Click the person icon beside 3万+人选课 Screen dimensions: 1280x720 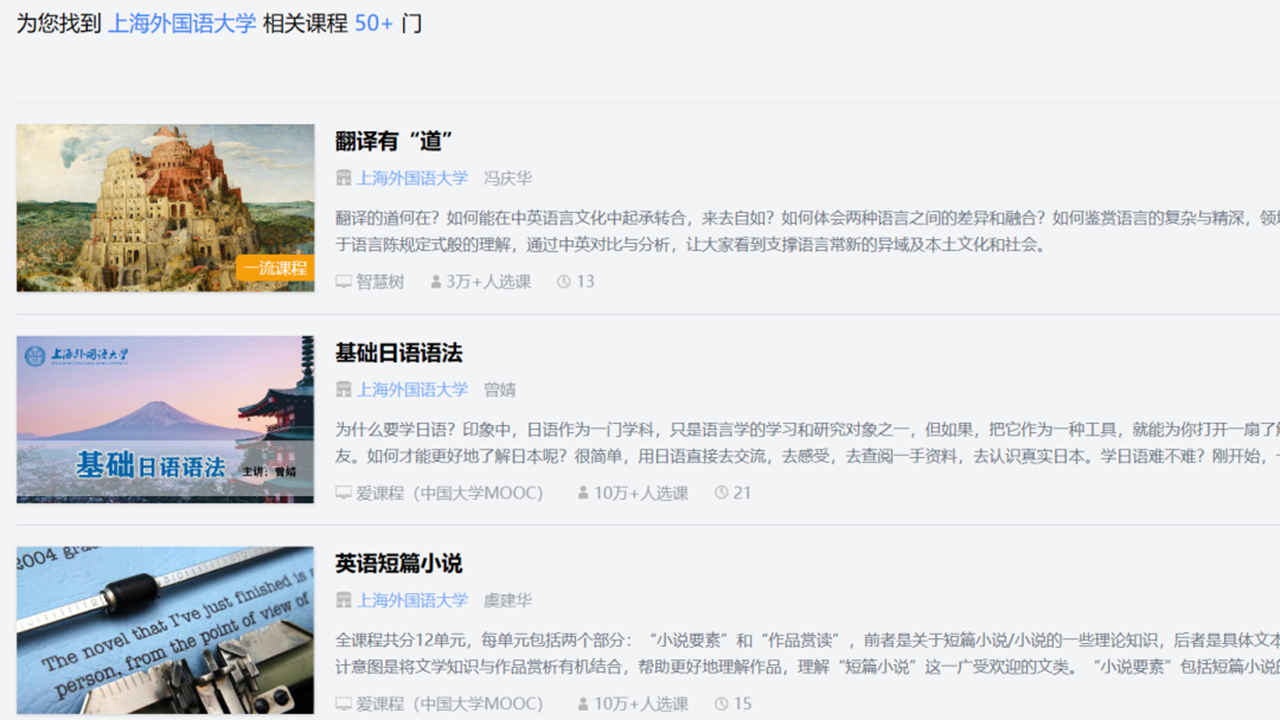click(436, 282)
